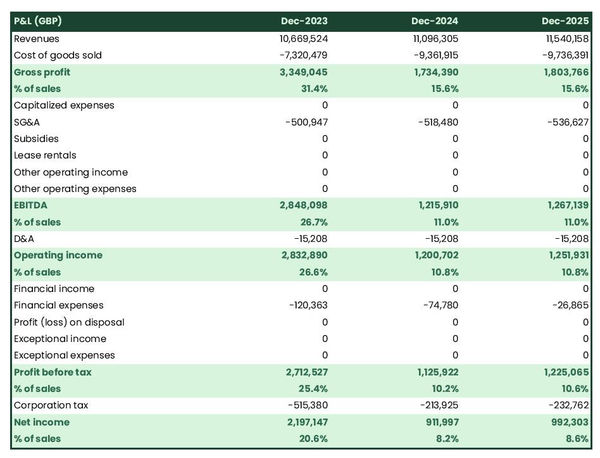600x458 pixels.
Task: Click Corporation tax value -232,762
Action: pos(564,405)
